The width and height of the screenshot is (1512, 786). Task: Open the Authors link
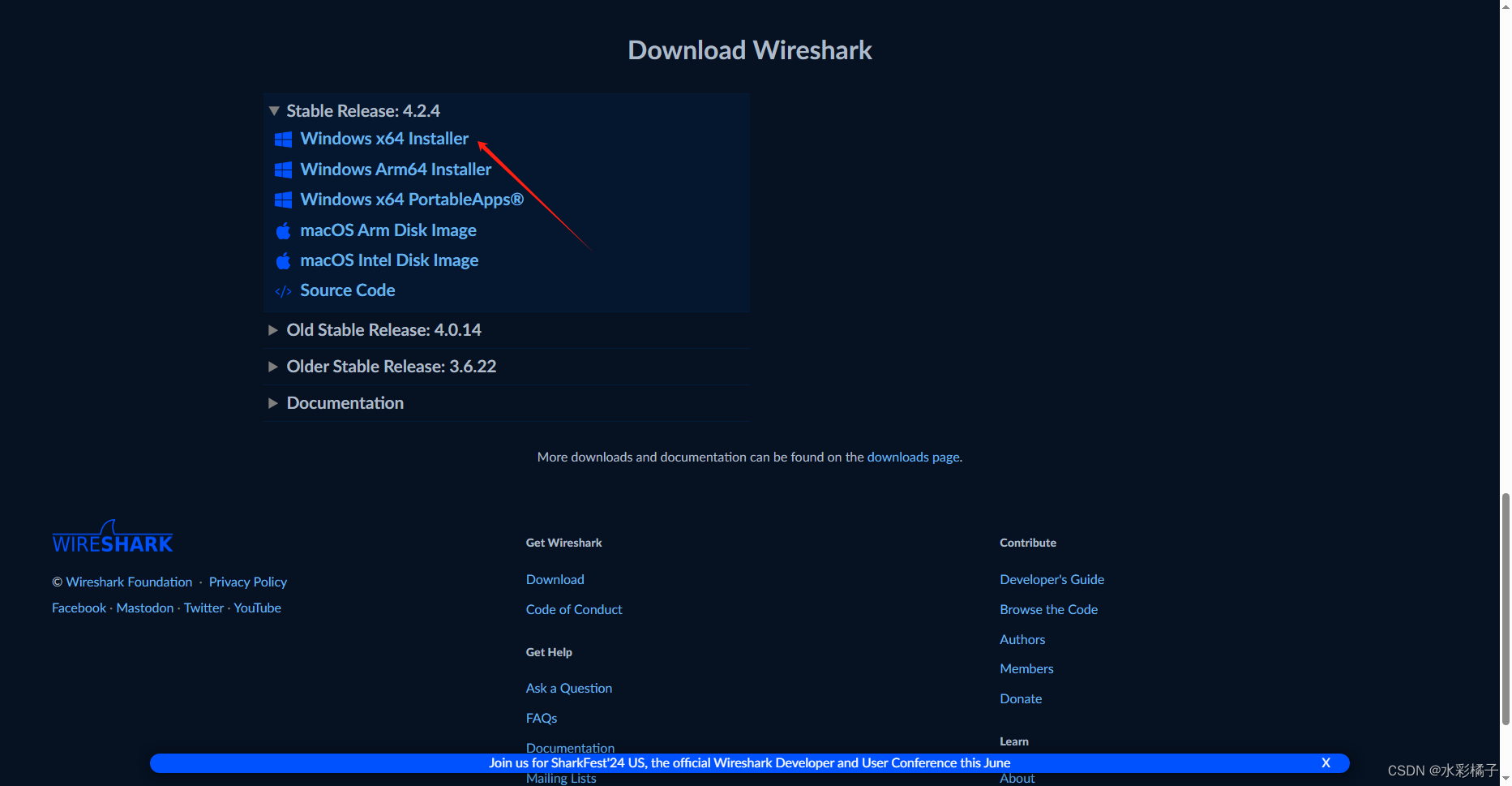[1022, 640]
